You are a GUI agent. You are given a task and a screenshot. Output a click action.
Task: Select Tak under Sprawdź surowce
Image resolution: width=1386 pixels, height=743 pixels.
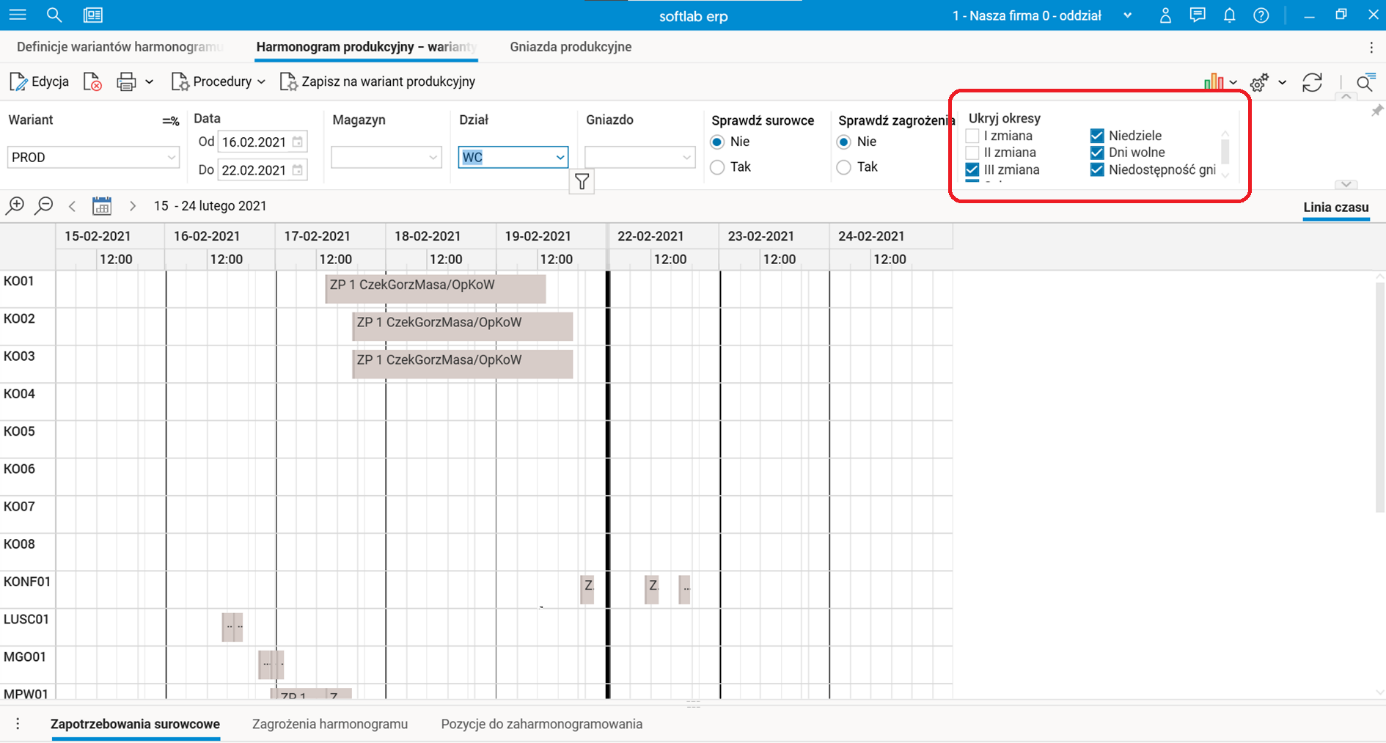(x=717, y=167)
